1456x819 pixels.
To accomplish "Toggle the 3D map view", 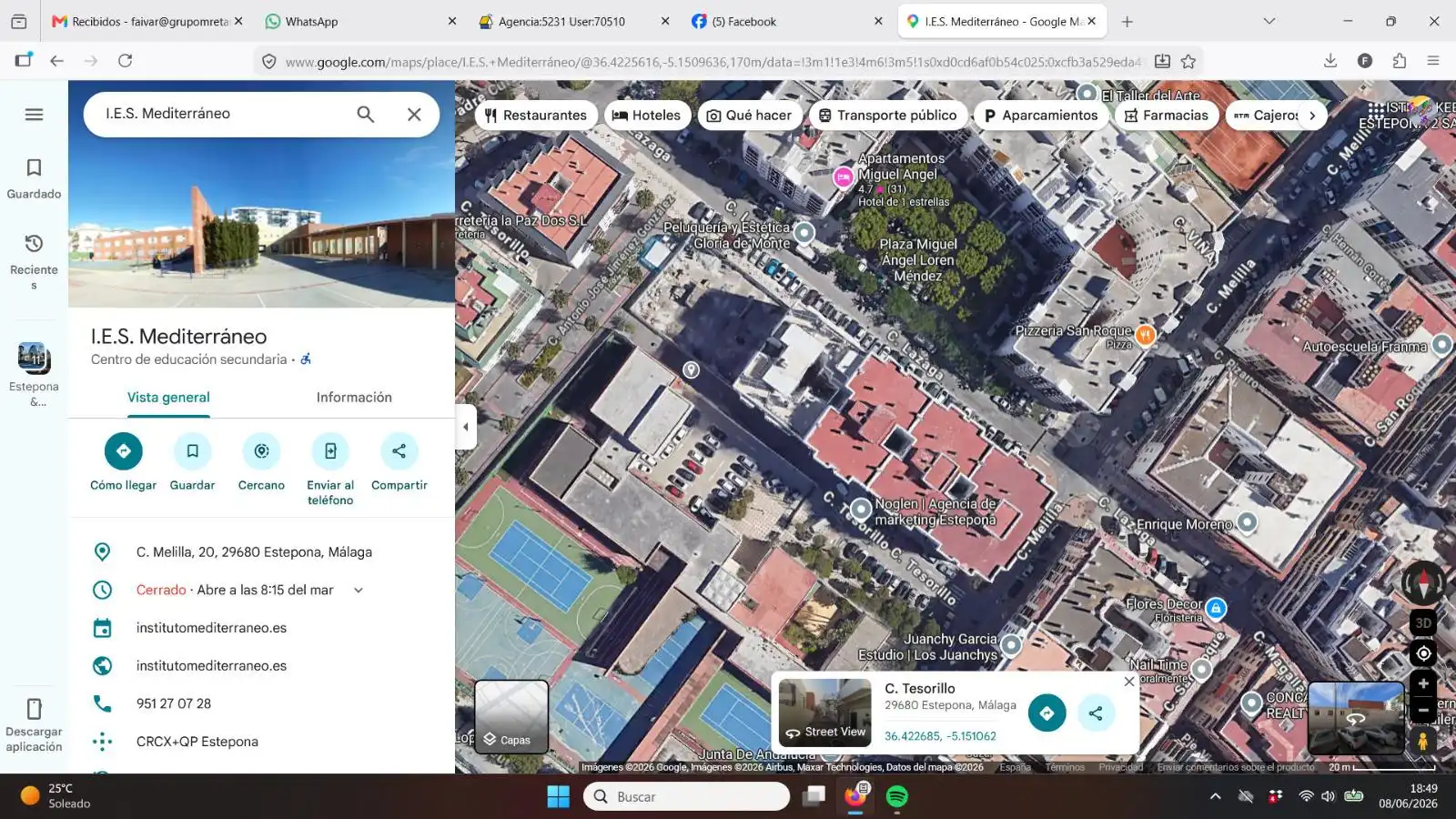I will (x=1423, y=623).
